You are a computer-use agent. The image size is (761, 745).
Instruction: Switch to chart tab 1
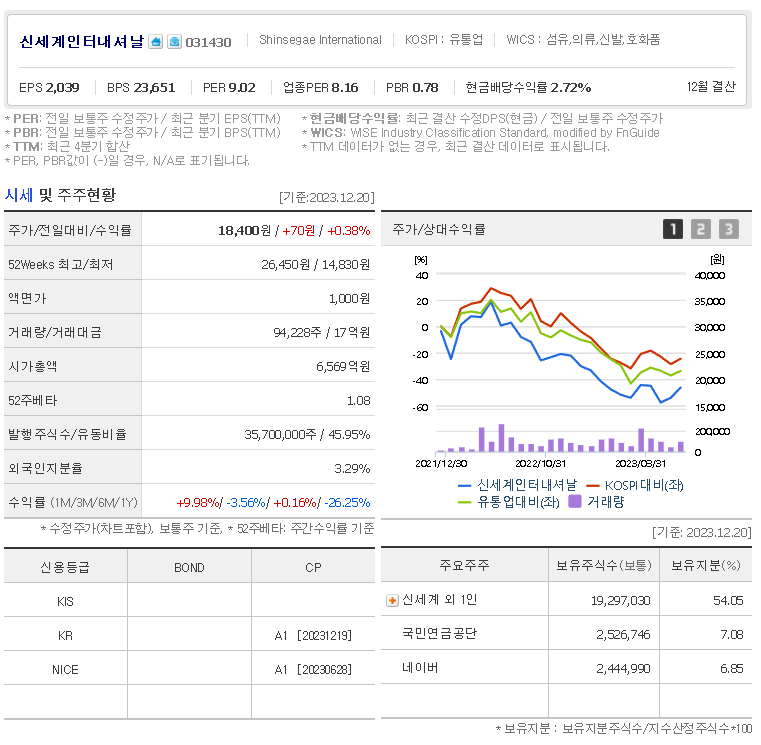673,229
